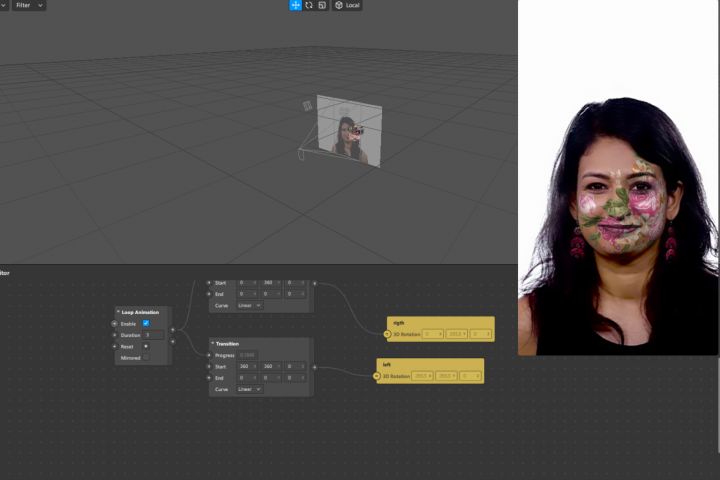Toggle the Local coordinate space button
The width and height of the screenshot is (720, 480).
347,5
